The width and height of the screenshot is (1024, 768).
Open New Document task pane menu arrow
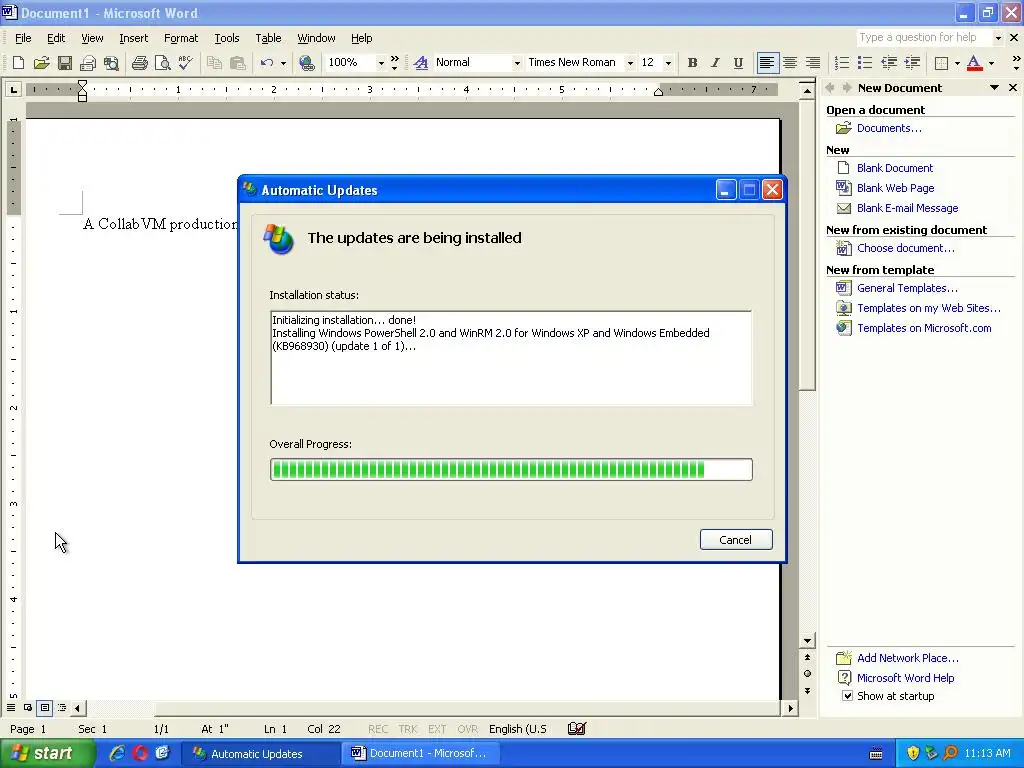994,88
